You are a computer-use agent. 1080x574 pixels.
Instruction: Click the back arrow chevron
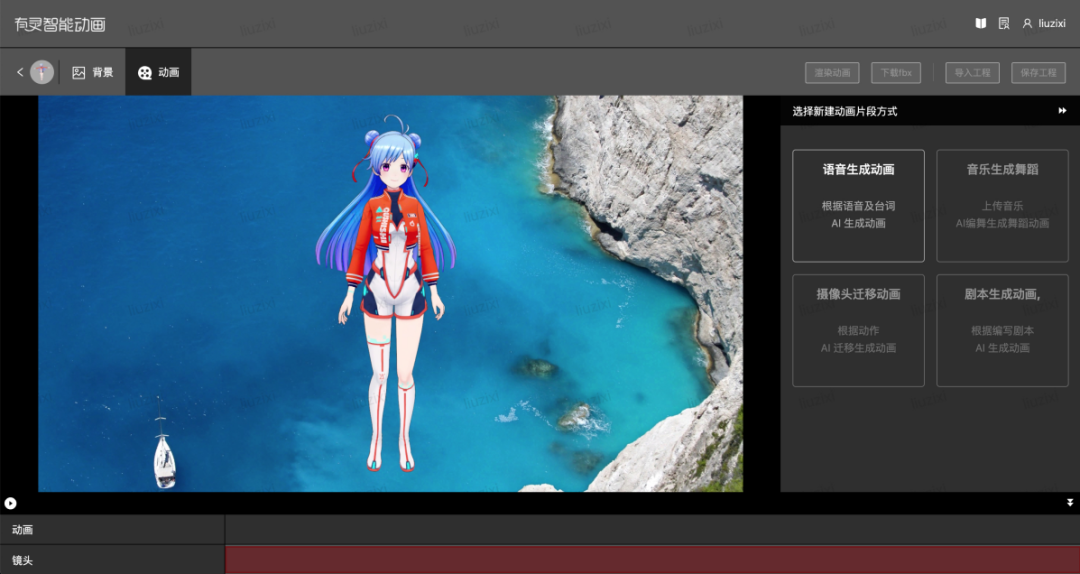pos(20,72)
